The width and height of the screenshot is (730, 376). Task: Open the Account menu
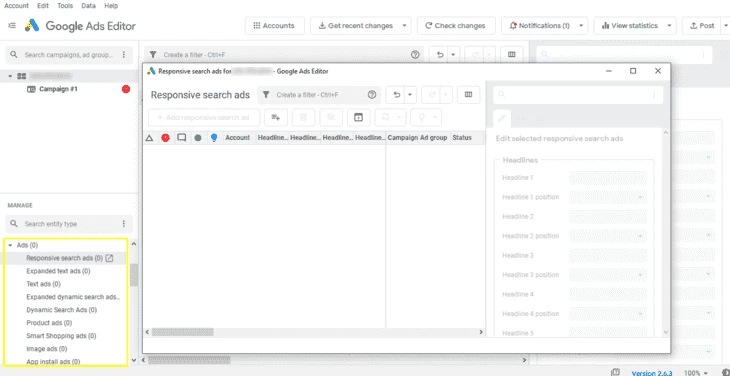(x=16, y=6)
